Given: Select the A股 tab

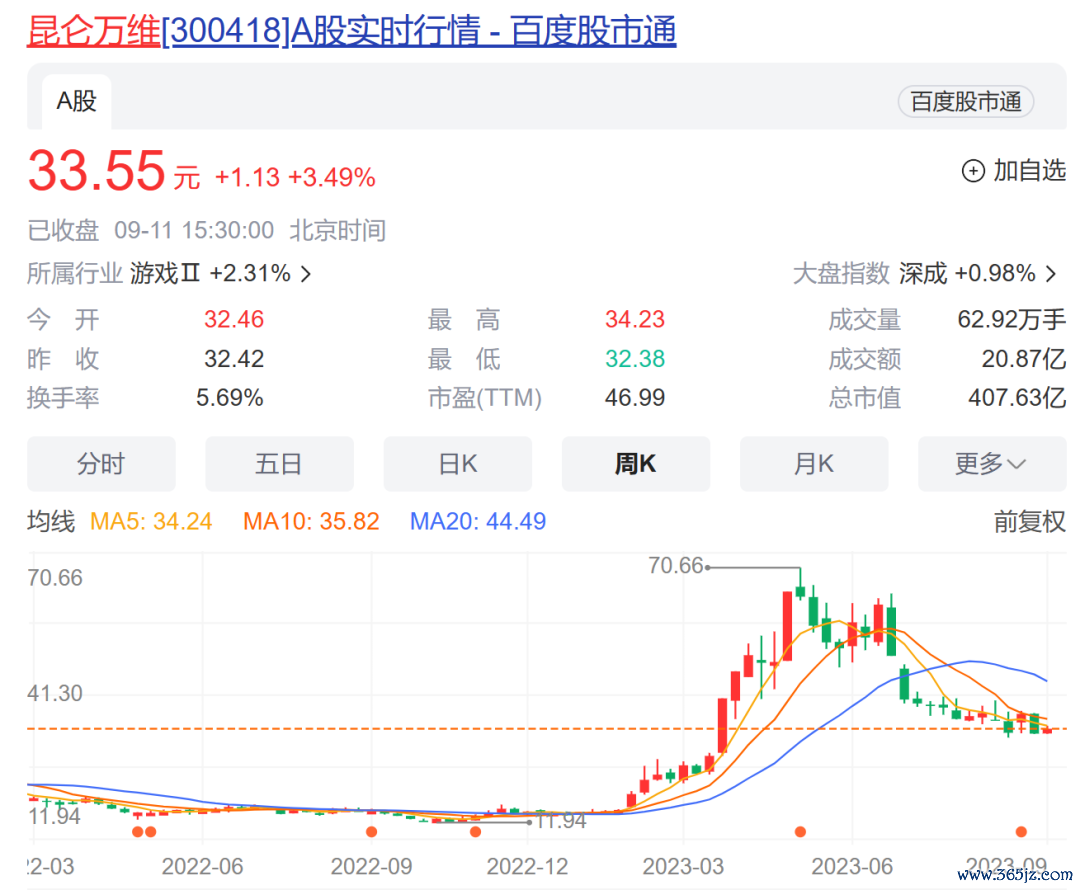Looking at the screenshot, I should [76, 101].
